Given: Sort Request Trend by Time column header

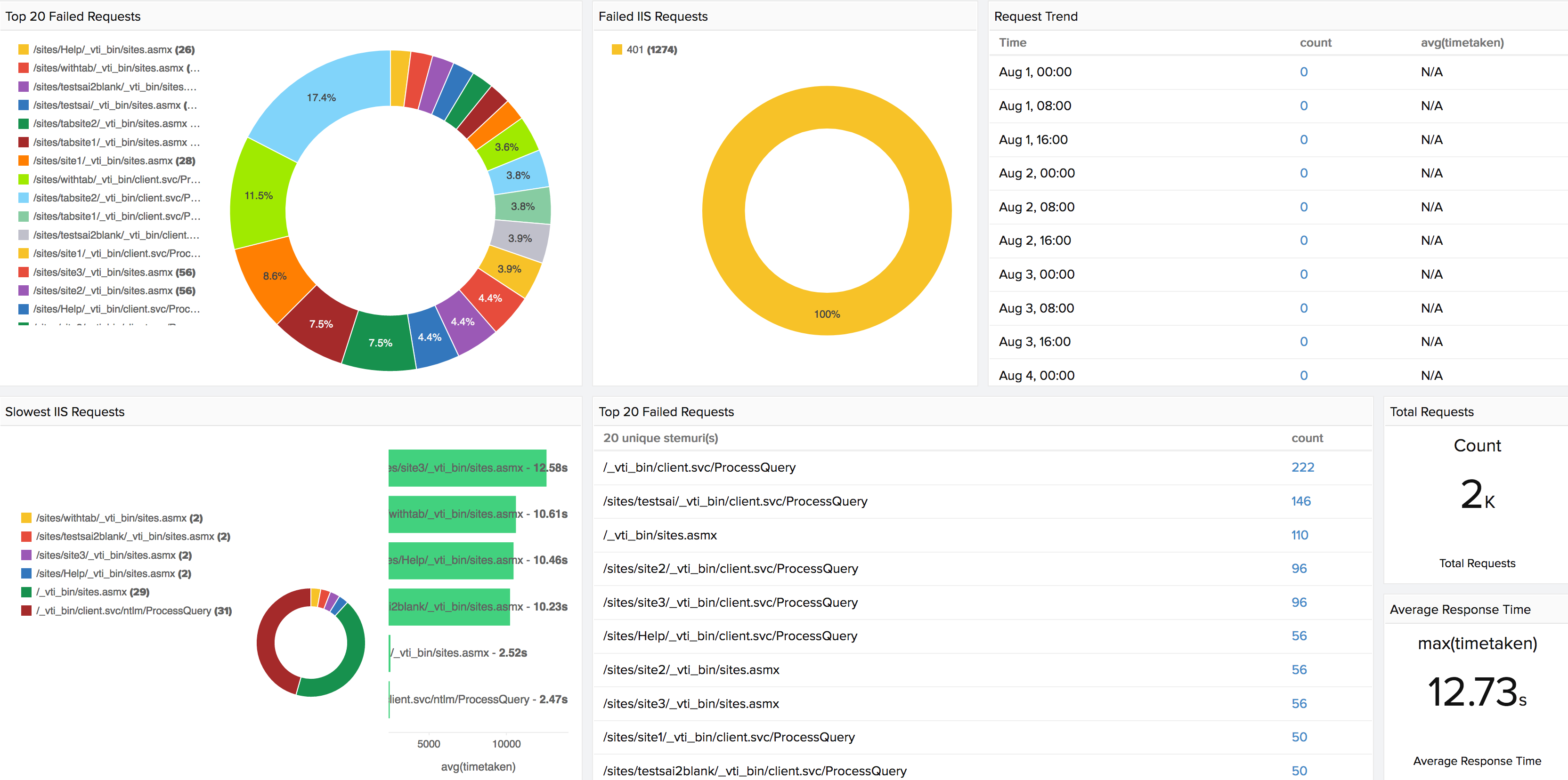Looking at the screenshot, I should pyautogui.click(x=1012, y=42).
